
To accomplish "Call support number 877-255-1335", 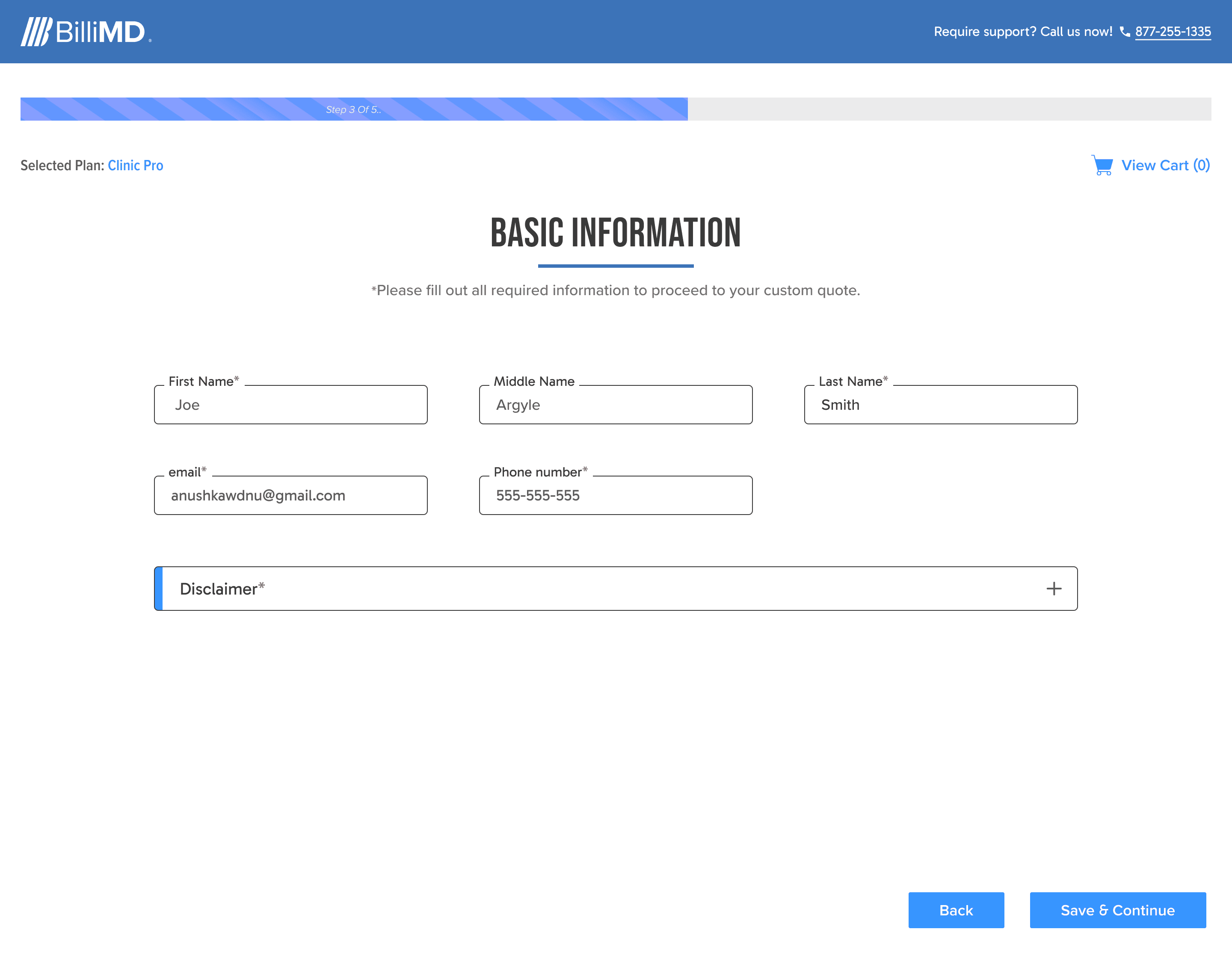I will pos(1172,32).
